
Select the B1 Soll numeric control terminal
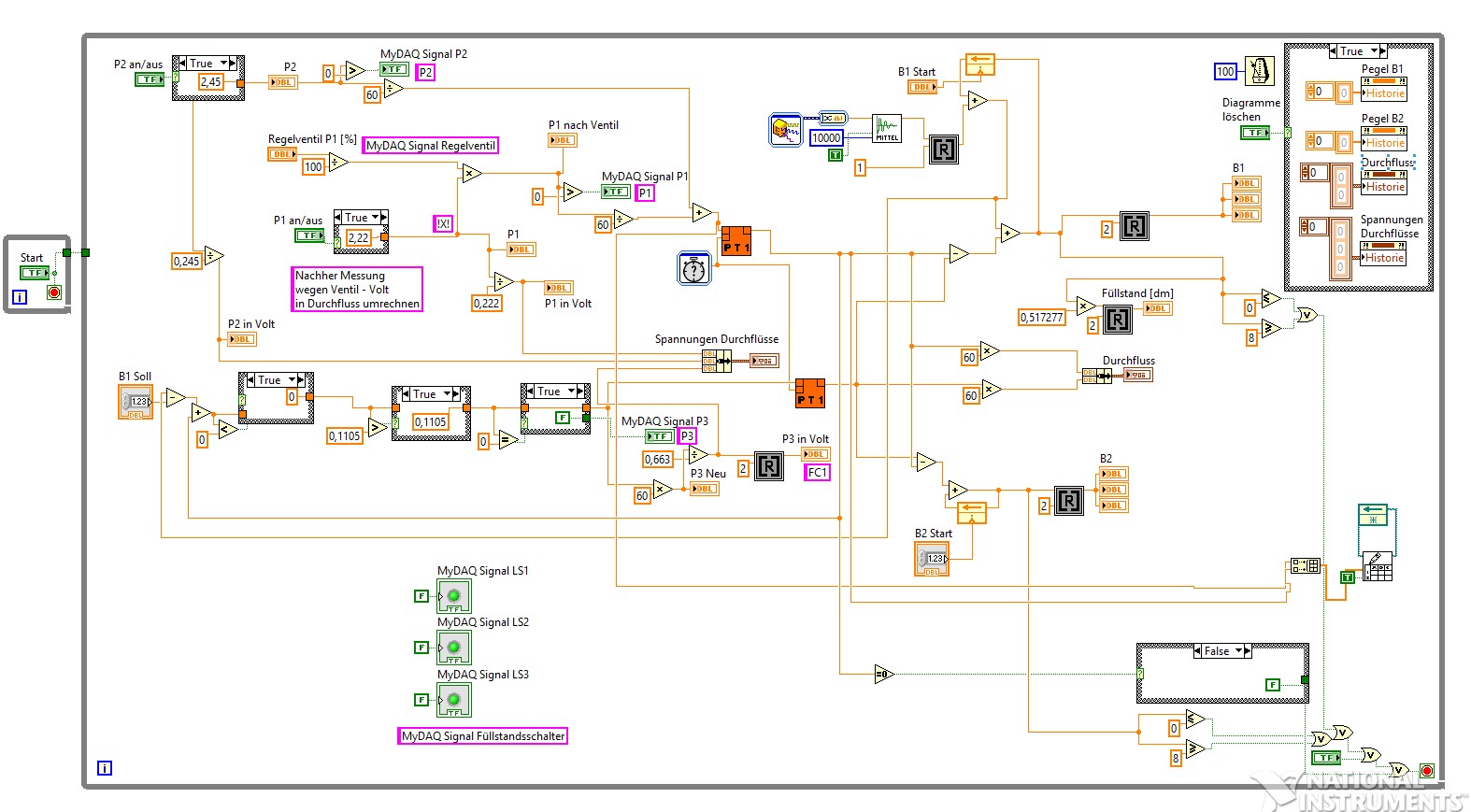136,402
